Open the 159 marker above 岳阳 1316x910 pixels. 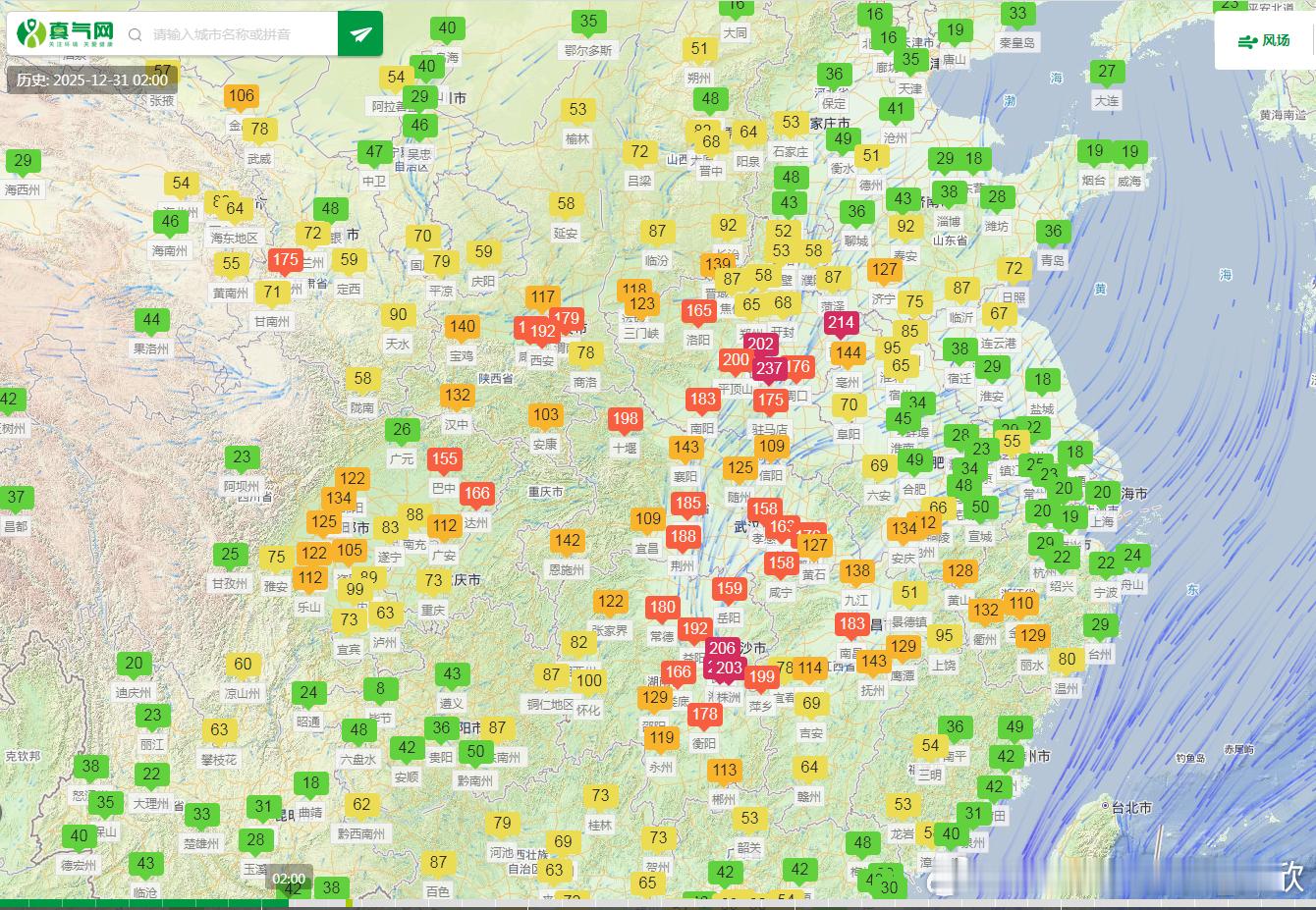729,591
